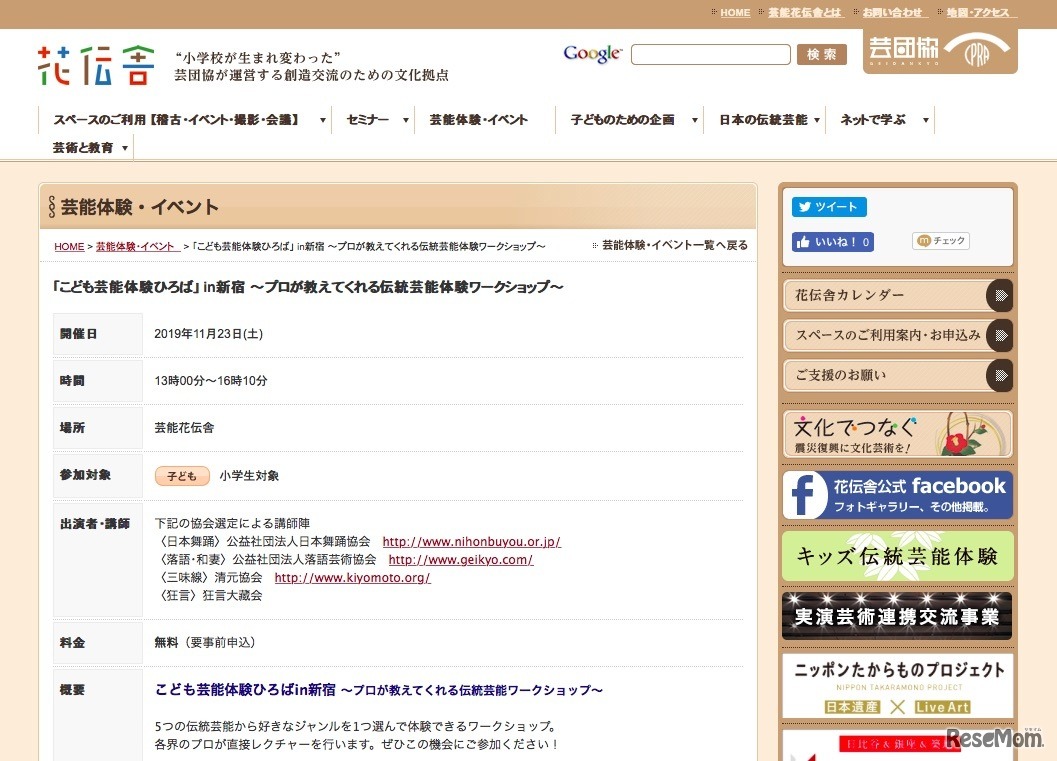Open the 花伝舎公式 Facebook banner

pyautogui.click(x=897, y=497)
